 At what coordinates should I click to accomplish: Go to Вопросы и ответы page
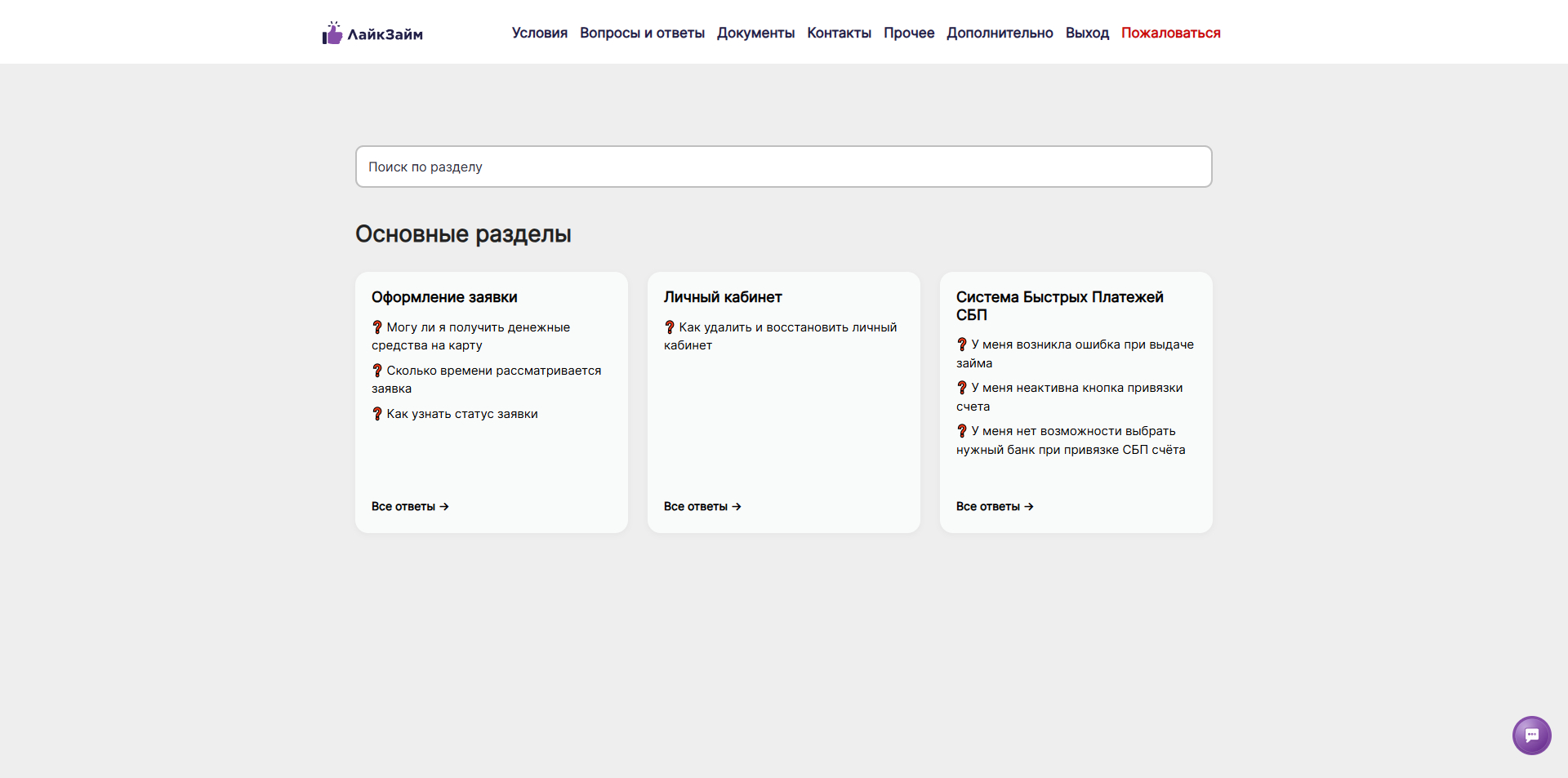tap(642, 33)
